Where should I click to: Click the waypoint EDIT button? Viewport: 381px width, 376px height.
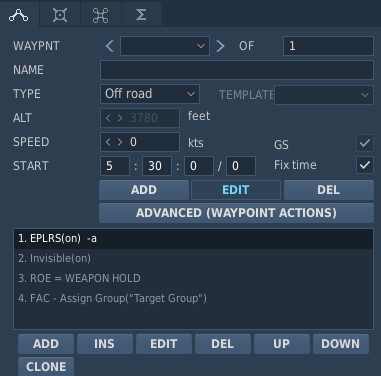coord(236,190)
